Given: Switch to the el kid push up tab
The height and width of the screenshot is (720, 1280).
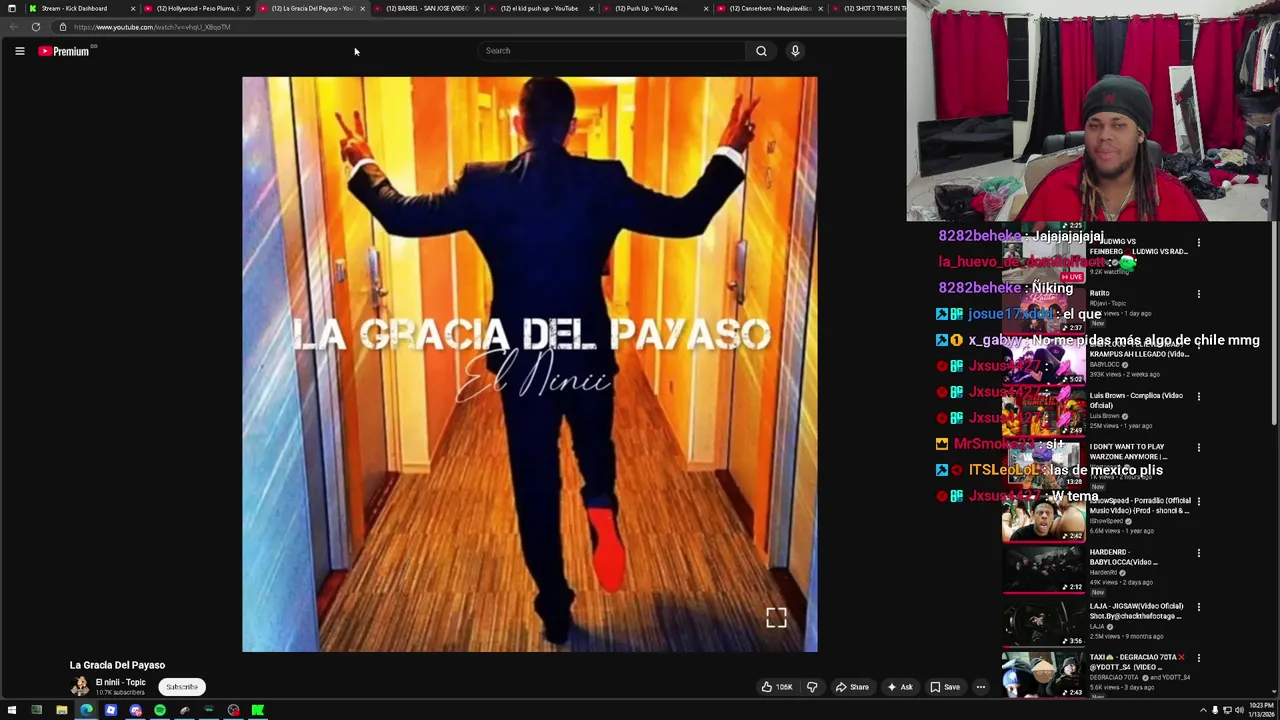Looking at the screenshot, I should (539, 8).
